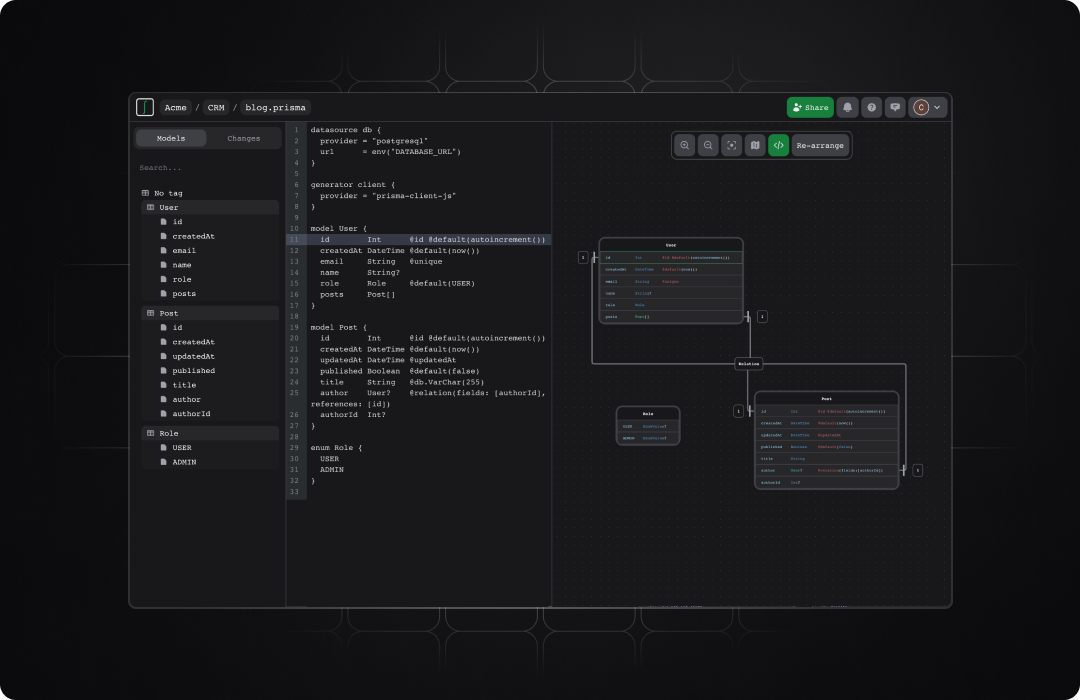Collapse the Post model in the sidebar
Image resolution: width=1080 pixels, height=700 pixels.
pyautogui.click(x=210, y=313)
